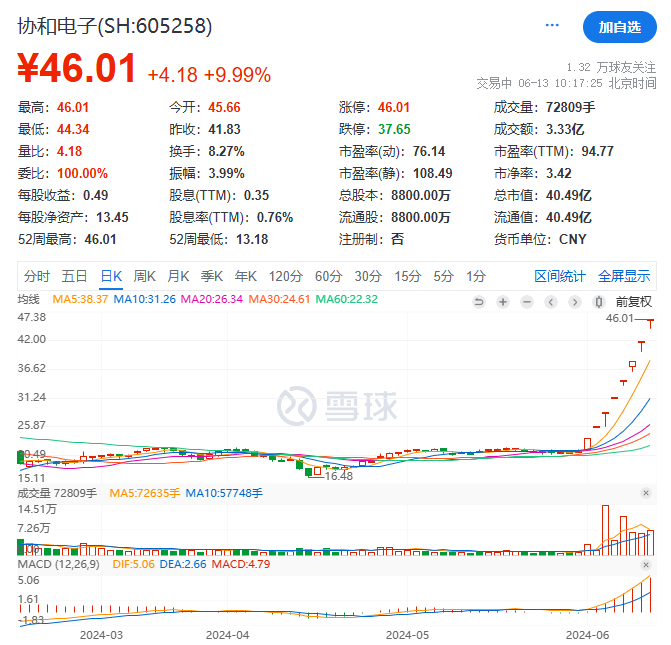671x645 pixels.
Task: Click the 46.01 high price marker on chart
Action: click(619, 318)
